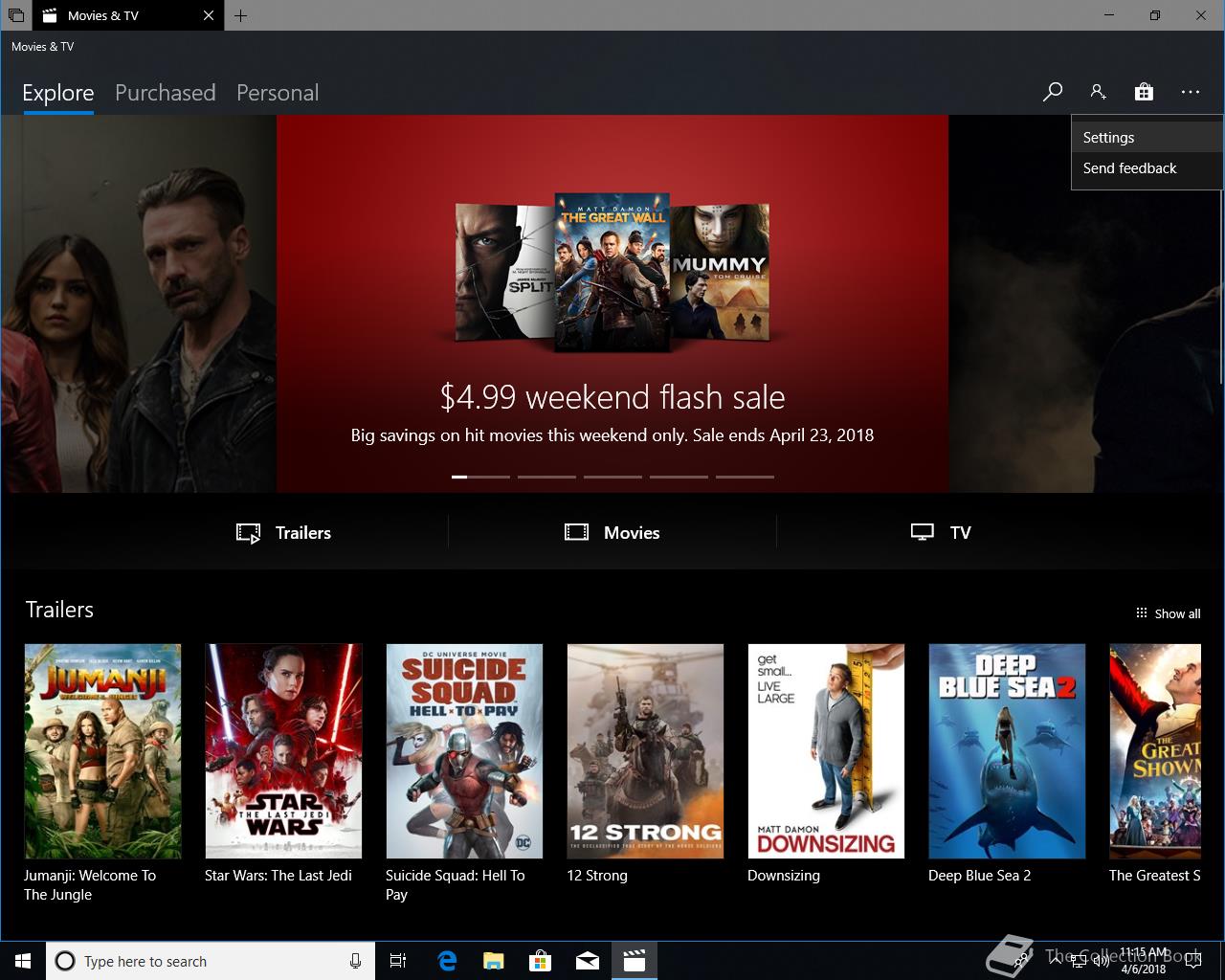
Task: Open the Store shopping bag icon in header
Action: click(x=1144, y=92)
